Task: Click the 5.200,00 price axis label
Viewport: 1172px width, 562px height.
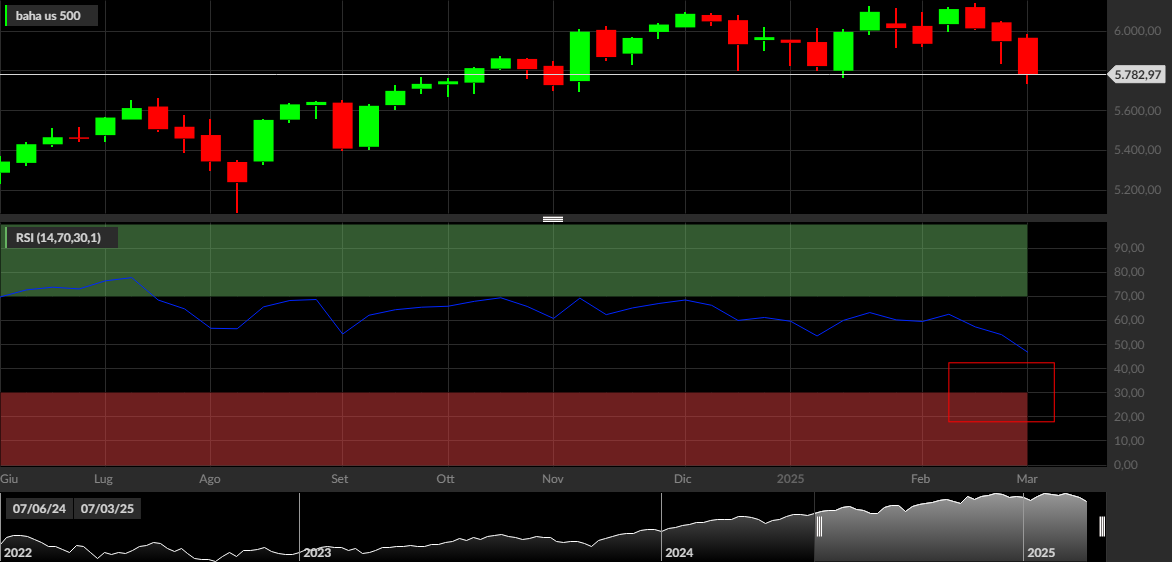Action: tap(1138, 190)
